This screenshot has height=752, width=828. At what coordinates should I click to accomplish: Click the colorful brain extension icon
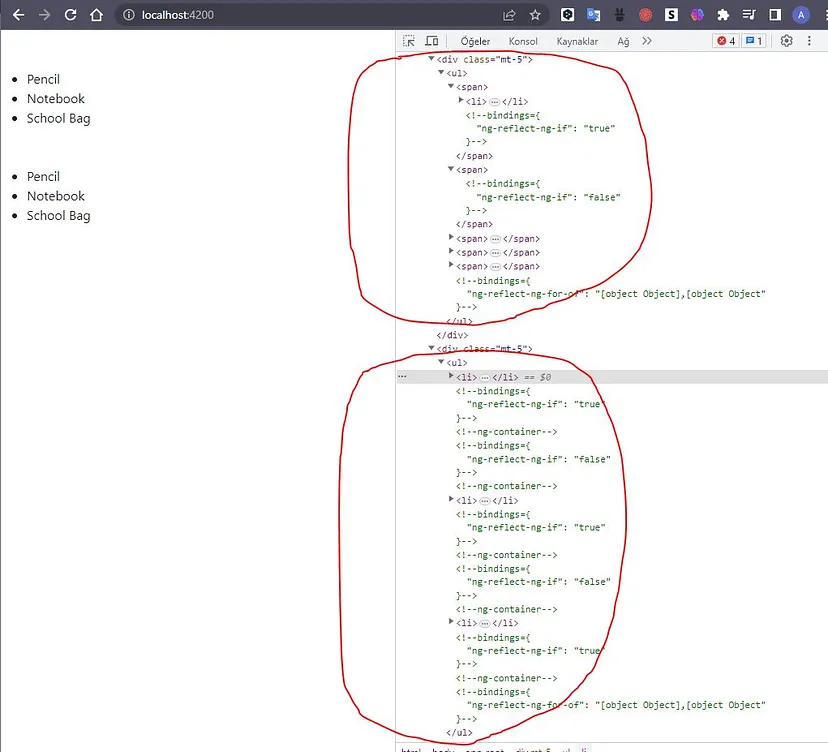697,15
